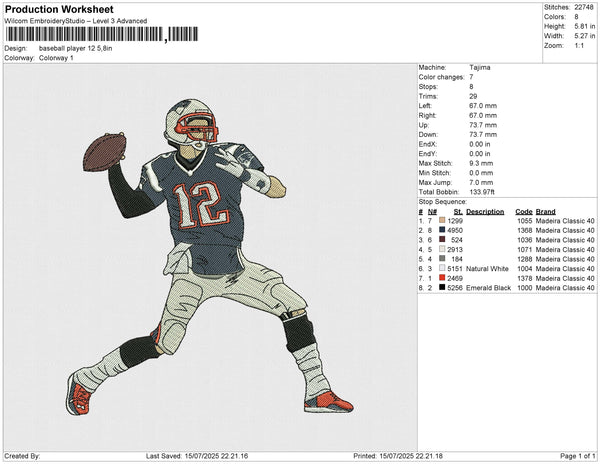Click 'Madeira Classic 40' brand in code 1055 row
This screenshot has width=600, height=464.
pyautogui.click(x=565, y=221)
